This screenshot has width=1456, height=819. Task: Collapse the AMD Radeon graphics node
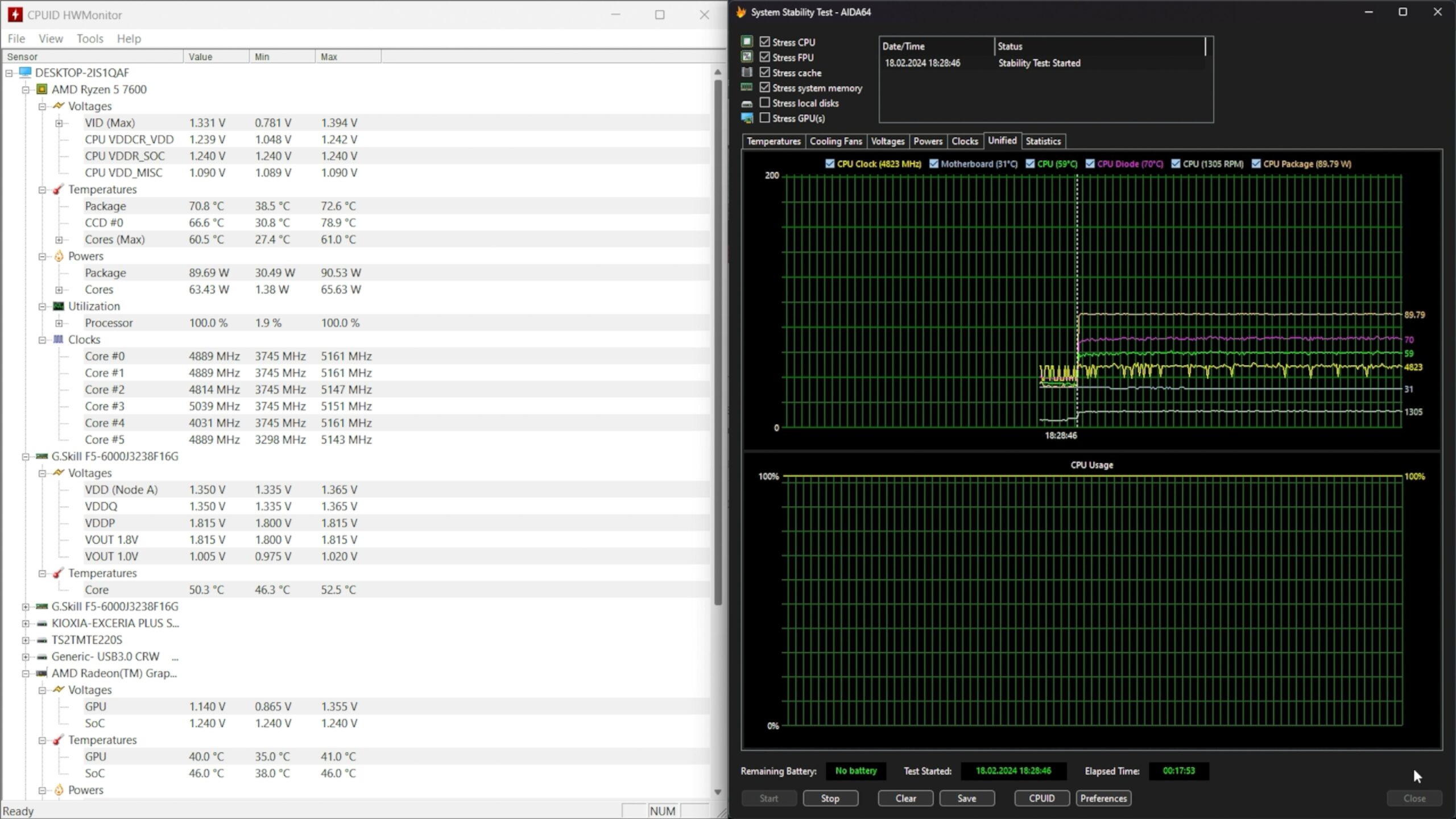[x=26, y=673]
